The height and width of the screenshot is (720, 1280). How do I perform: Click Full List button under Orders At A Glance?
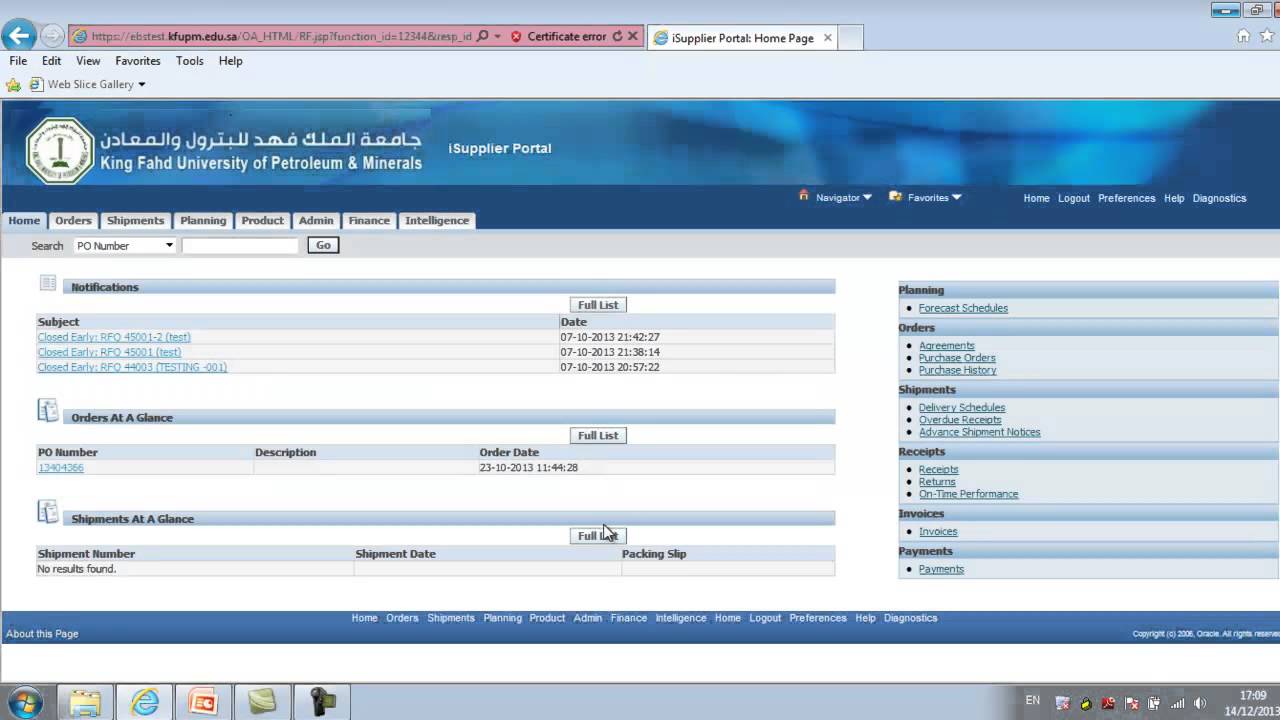598,436
